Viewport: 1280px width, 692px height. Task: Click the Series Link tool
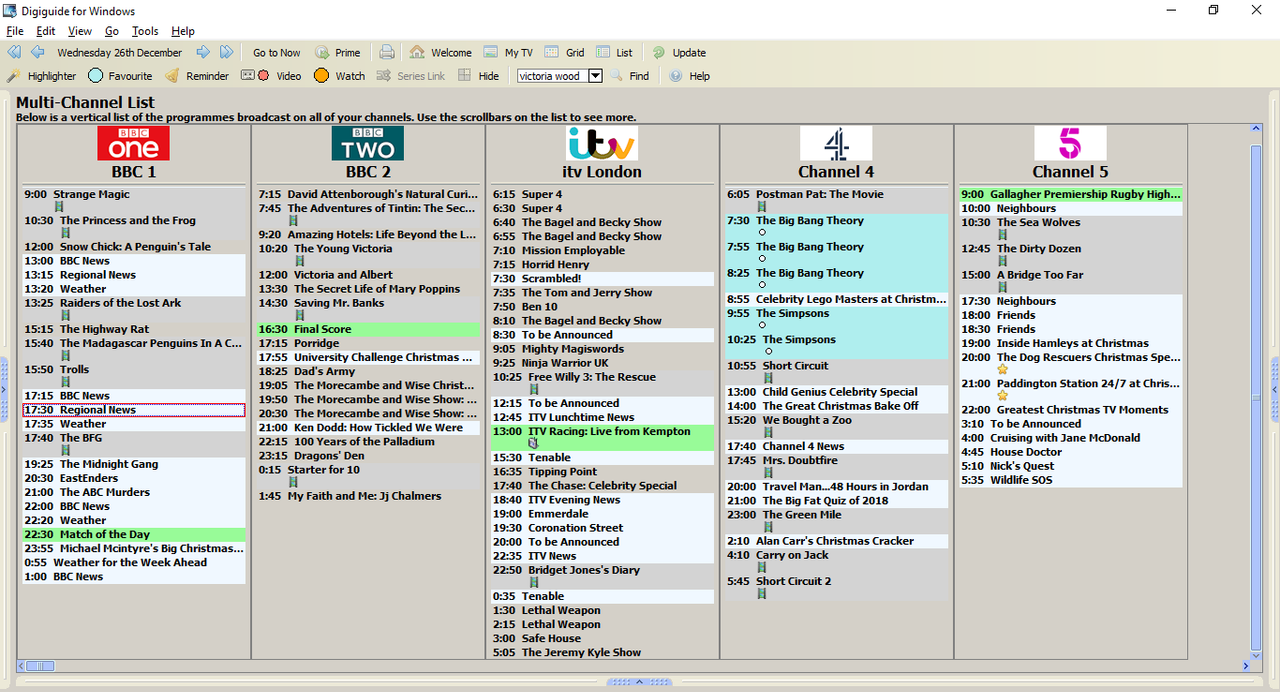(411, 76)
